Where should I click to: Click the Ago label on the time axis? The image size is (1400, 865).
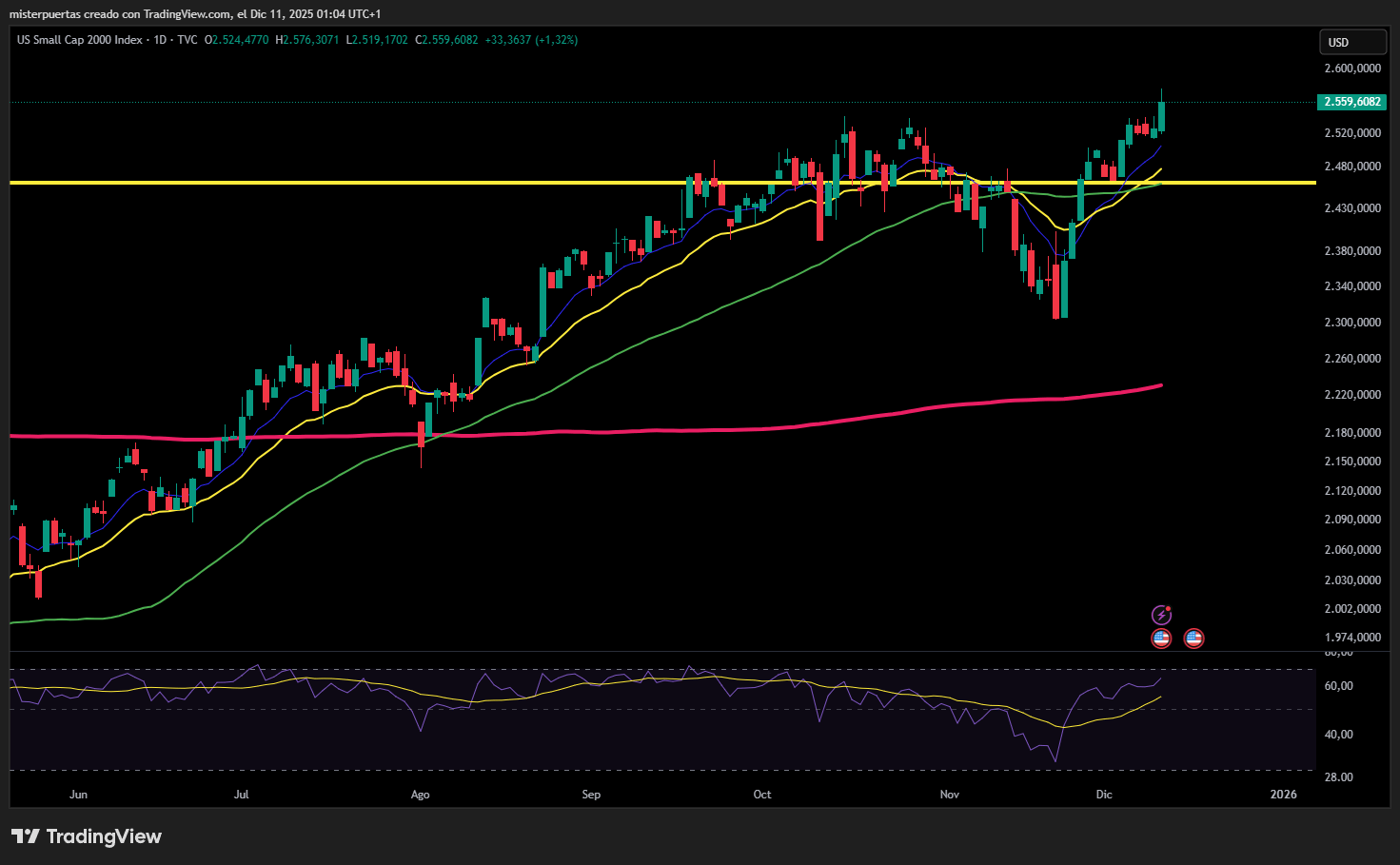(420, 795)
